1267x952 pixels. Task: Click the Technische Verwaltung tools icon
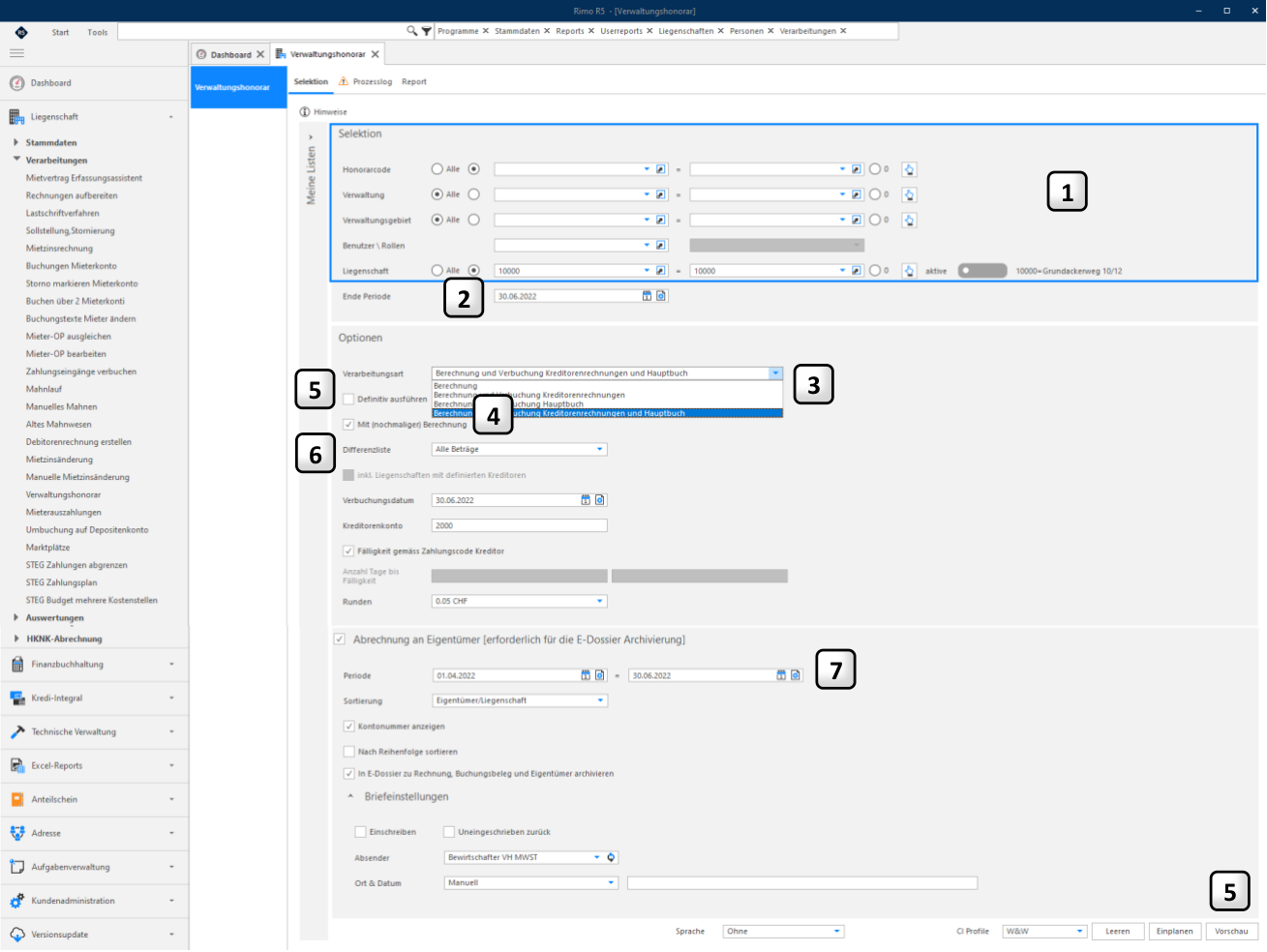(17, 731)
